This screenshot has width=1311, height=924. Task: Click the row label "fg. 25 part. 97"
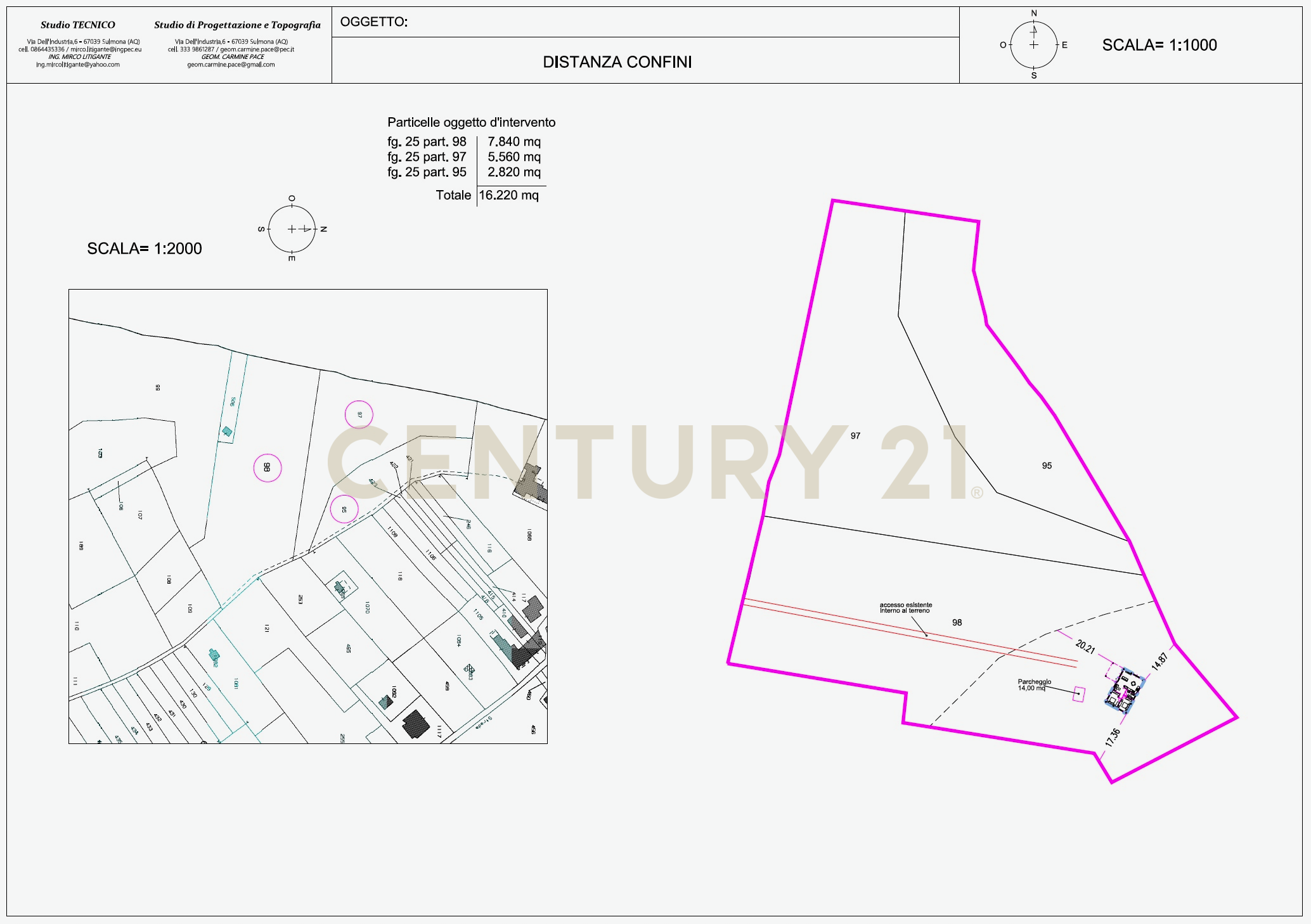[427, 157]
